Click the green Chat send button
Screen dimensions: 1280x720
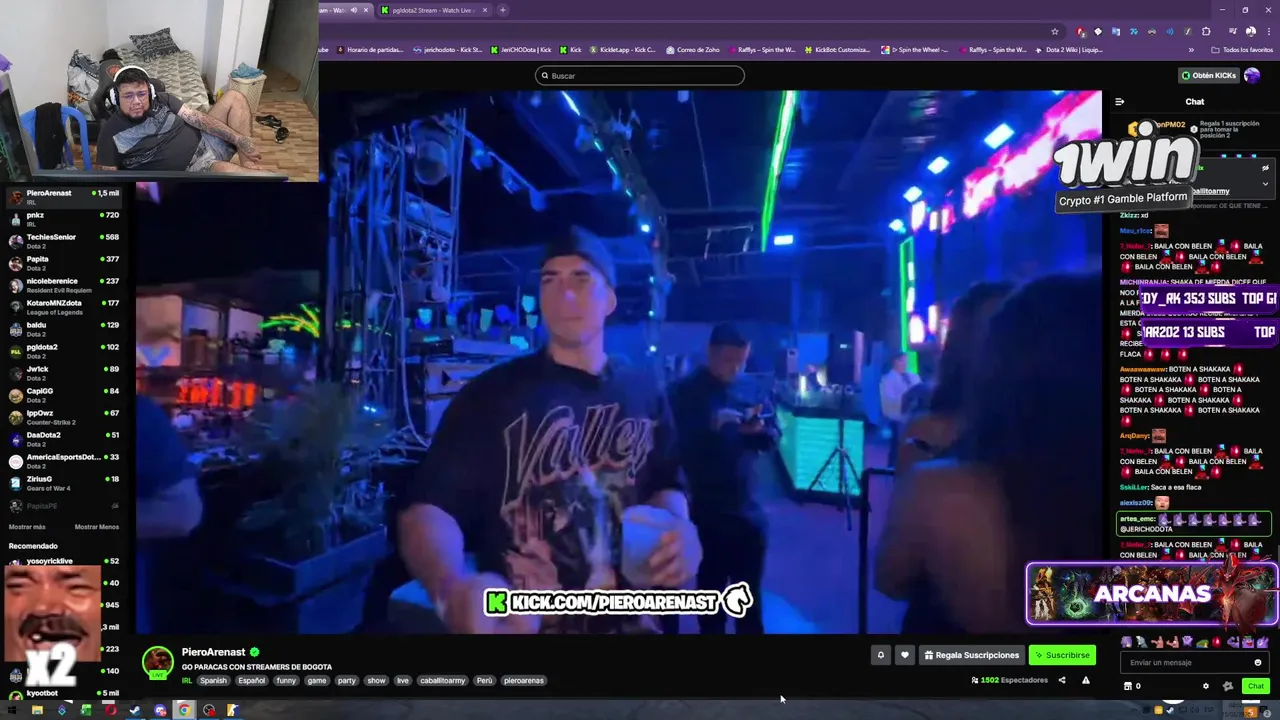(1256, 686)
